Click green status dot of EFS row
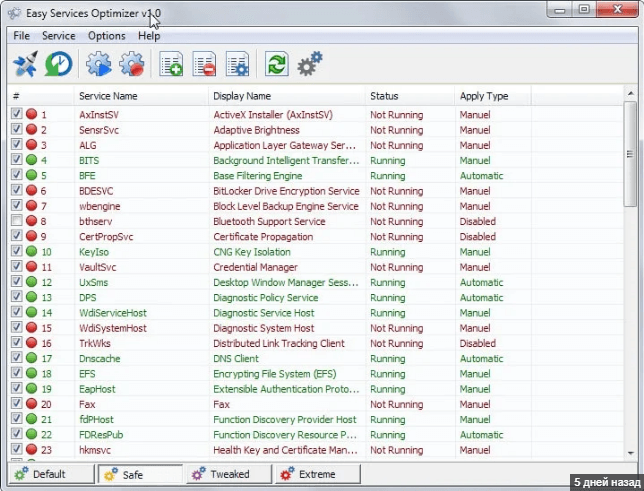This screenshot has height=491, width=644. (x=32, y=373)
